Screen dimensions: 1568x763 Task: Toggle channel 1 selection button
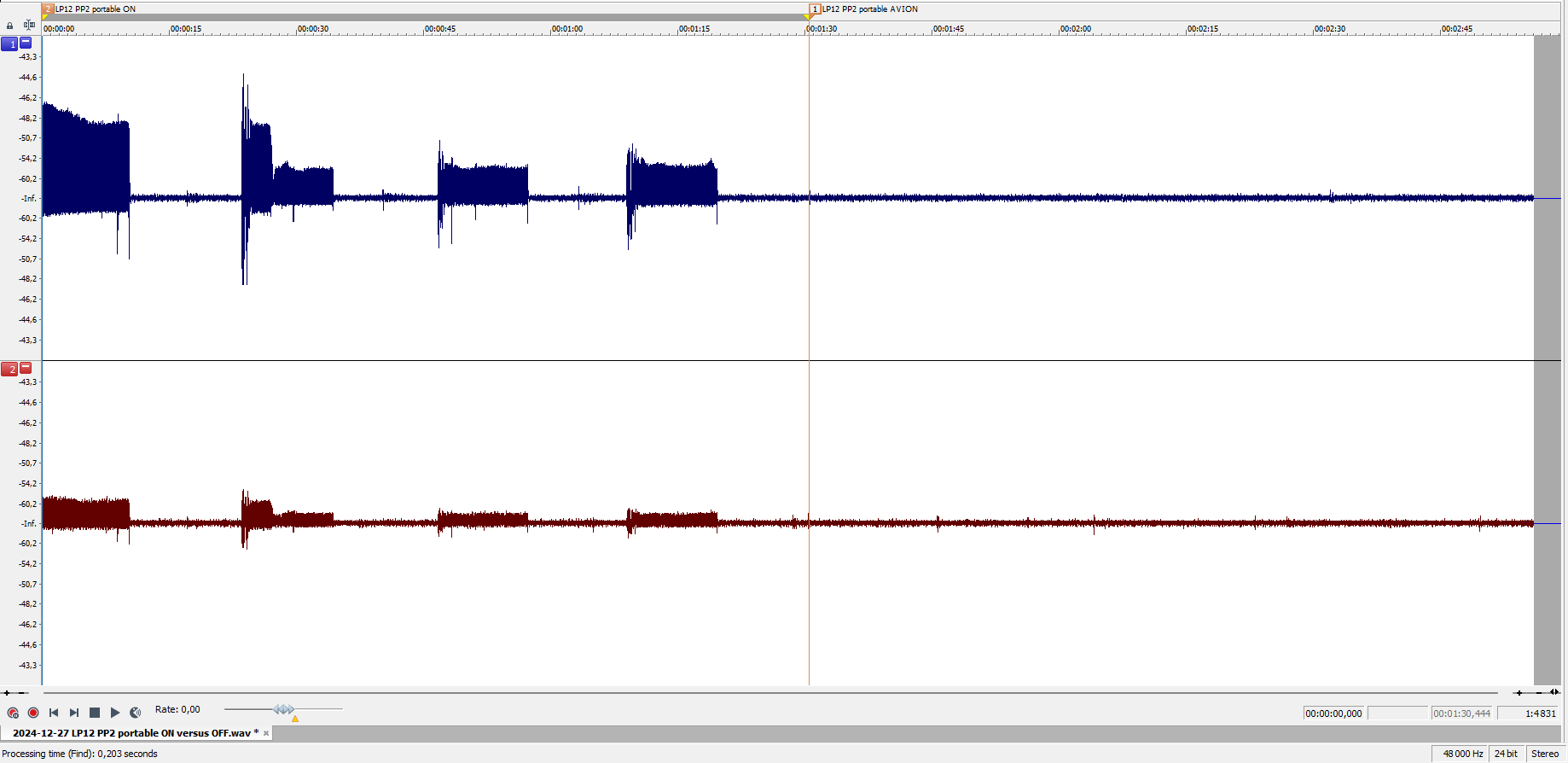pyautogui.click(x=9, y=44)
